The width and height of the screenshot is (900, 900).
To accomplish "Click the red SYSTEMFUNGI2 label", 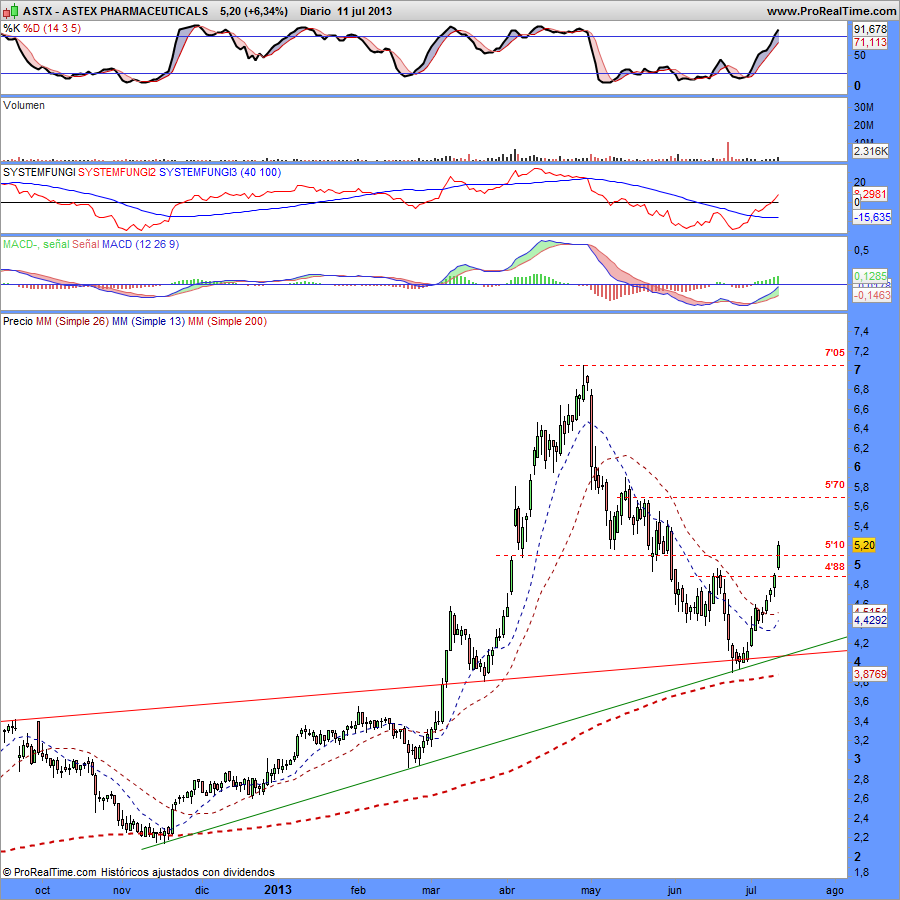I will [117, 172].
